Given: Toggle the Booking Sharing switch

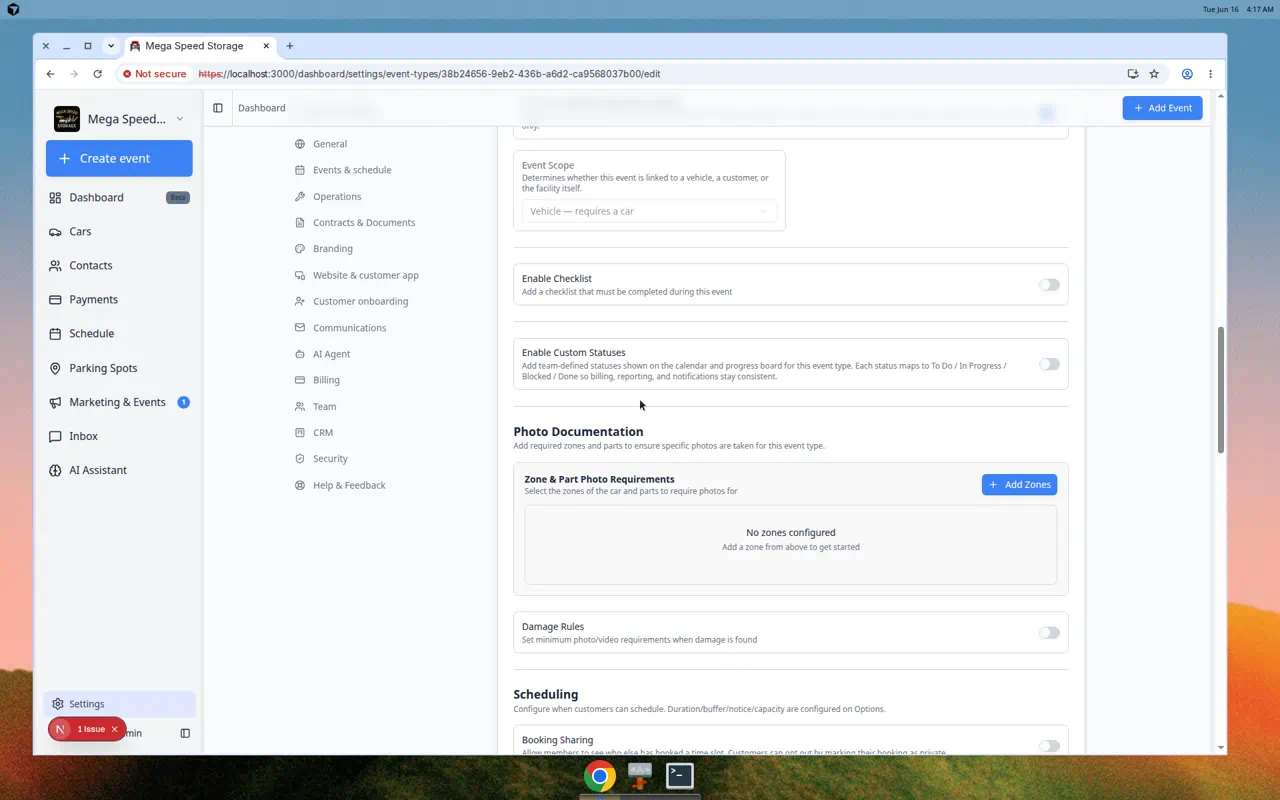Looking at the screenshot, I should [1048, 746].
